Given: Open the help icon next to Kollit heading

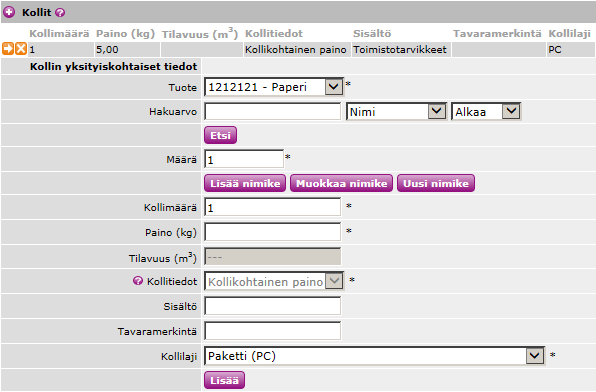Looking at the screenshot, I should pos(60,13).
